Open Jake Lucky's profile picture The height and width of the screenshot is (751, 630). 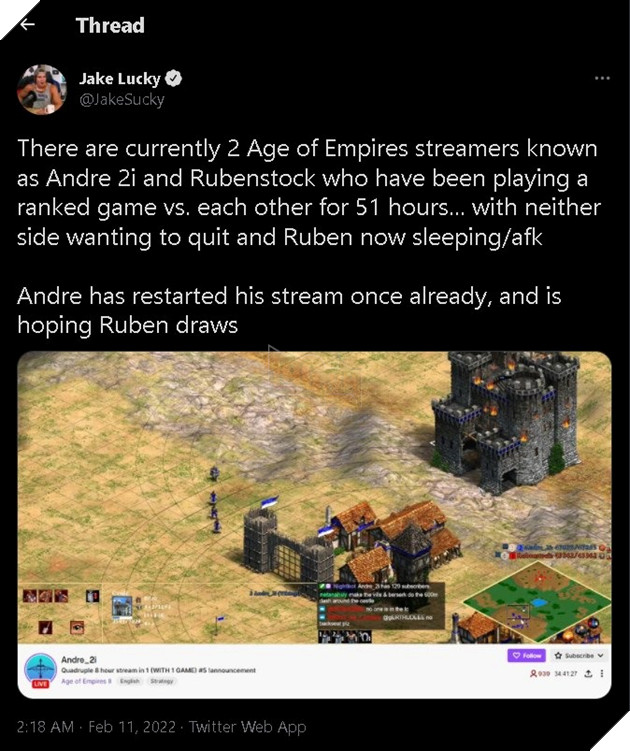(42, 90)
